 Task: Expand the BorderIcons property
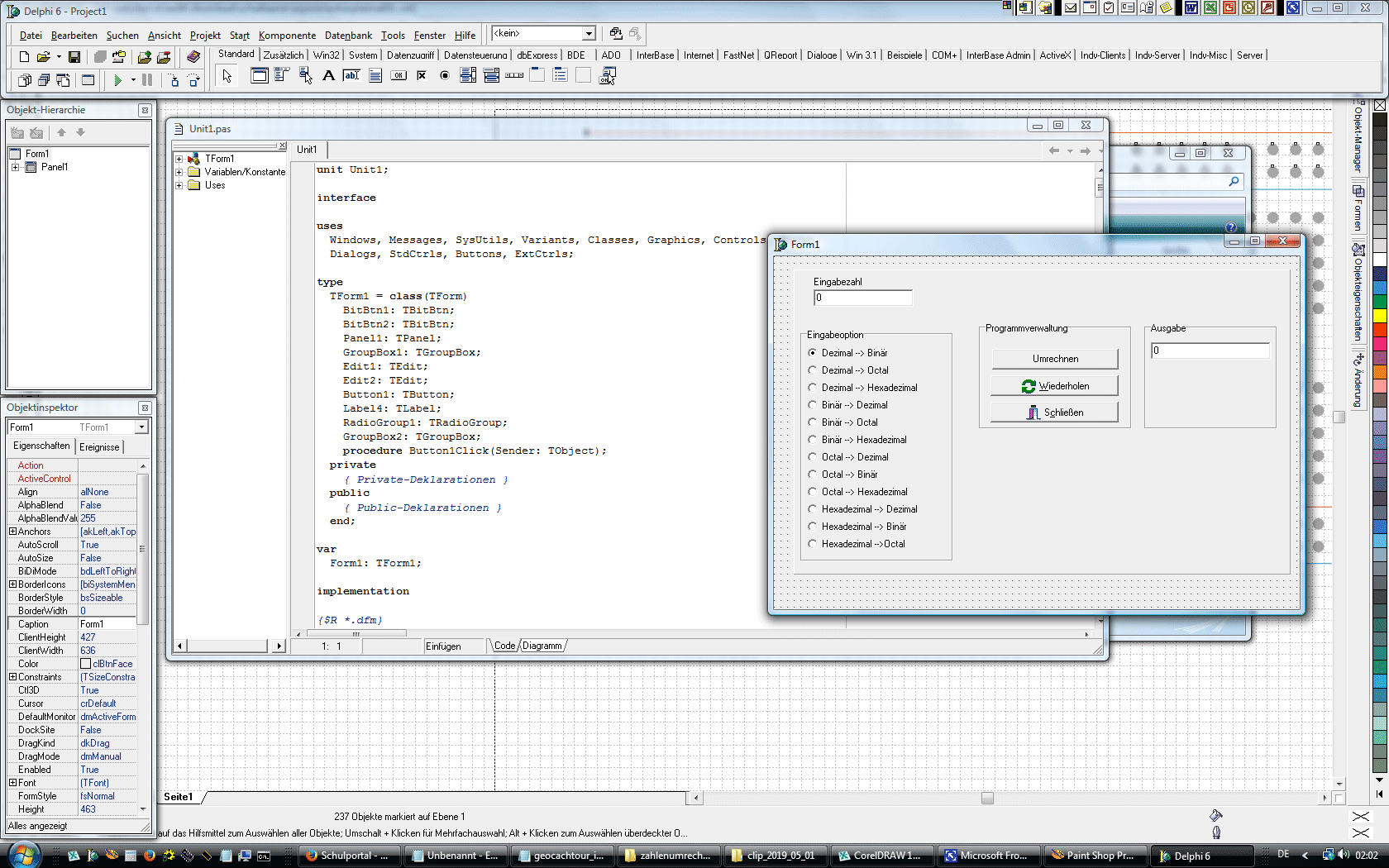[x=12, y=584]
